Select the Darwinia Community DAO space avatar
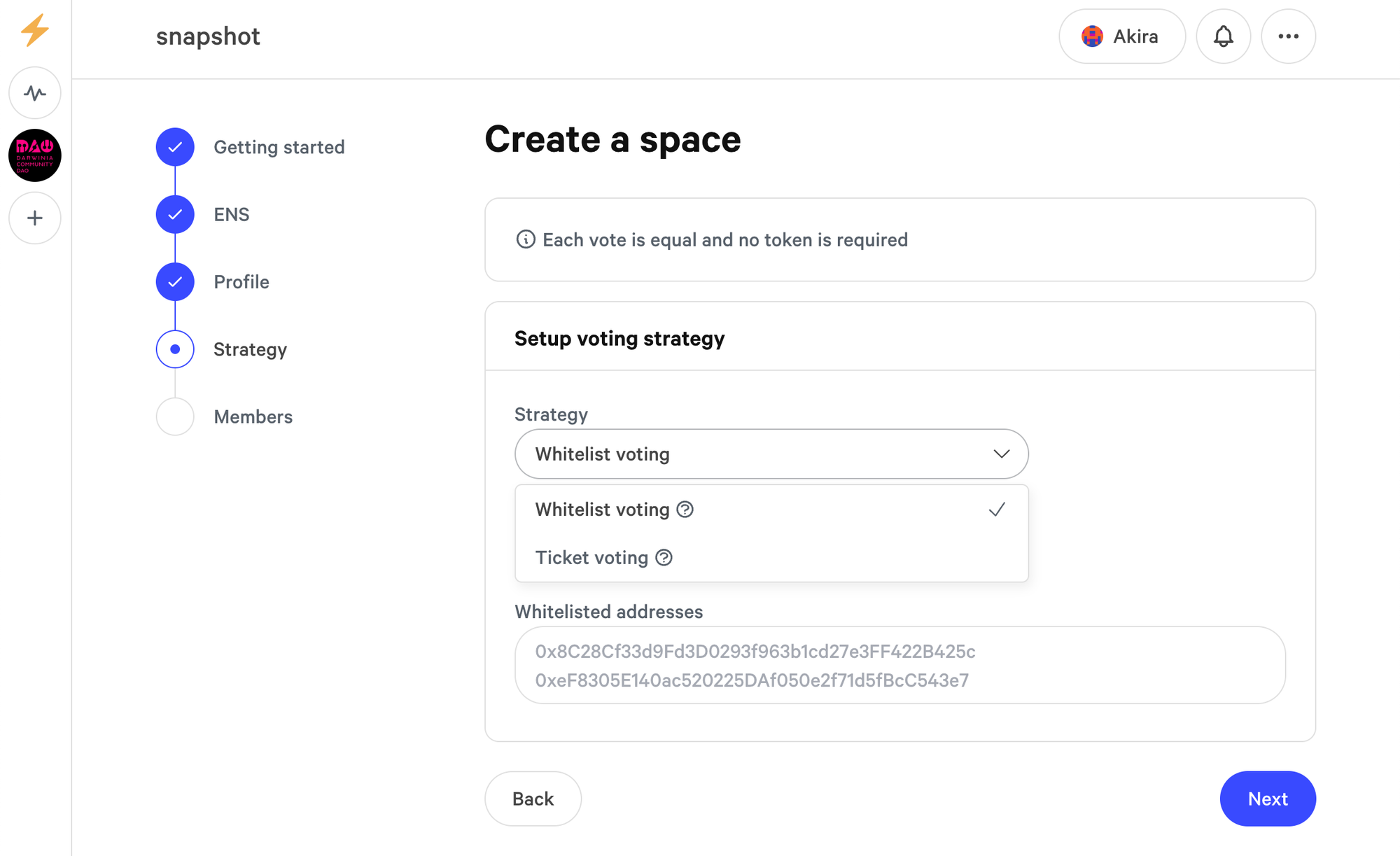1400x856 pixels. point(34,155)
